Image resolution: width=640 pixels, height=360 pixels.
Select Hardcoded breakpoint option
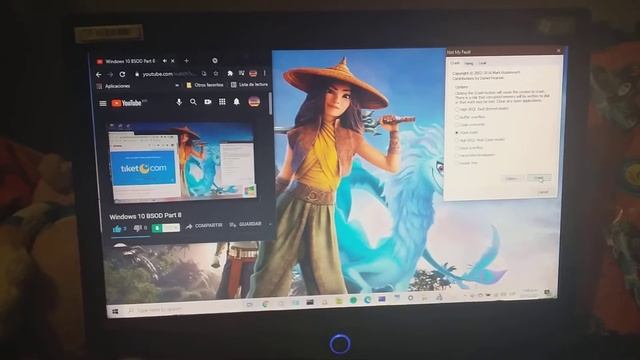(x=475, y=155)
